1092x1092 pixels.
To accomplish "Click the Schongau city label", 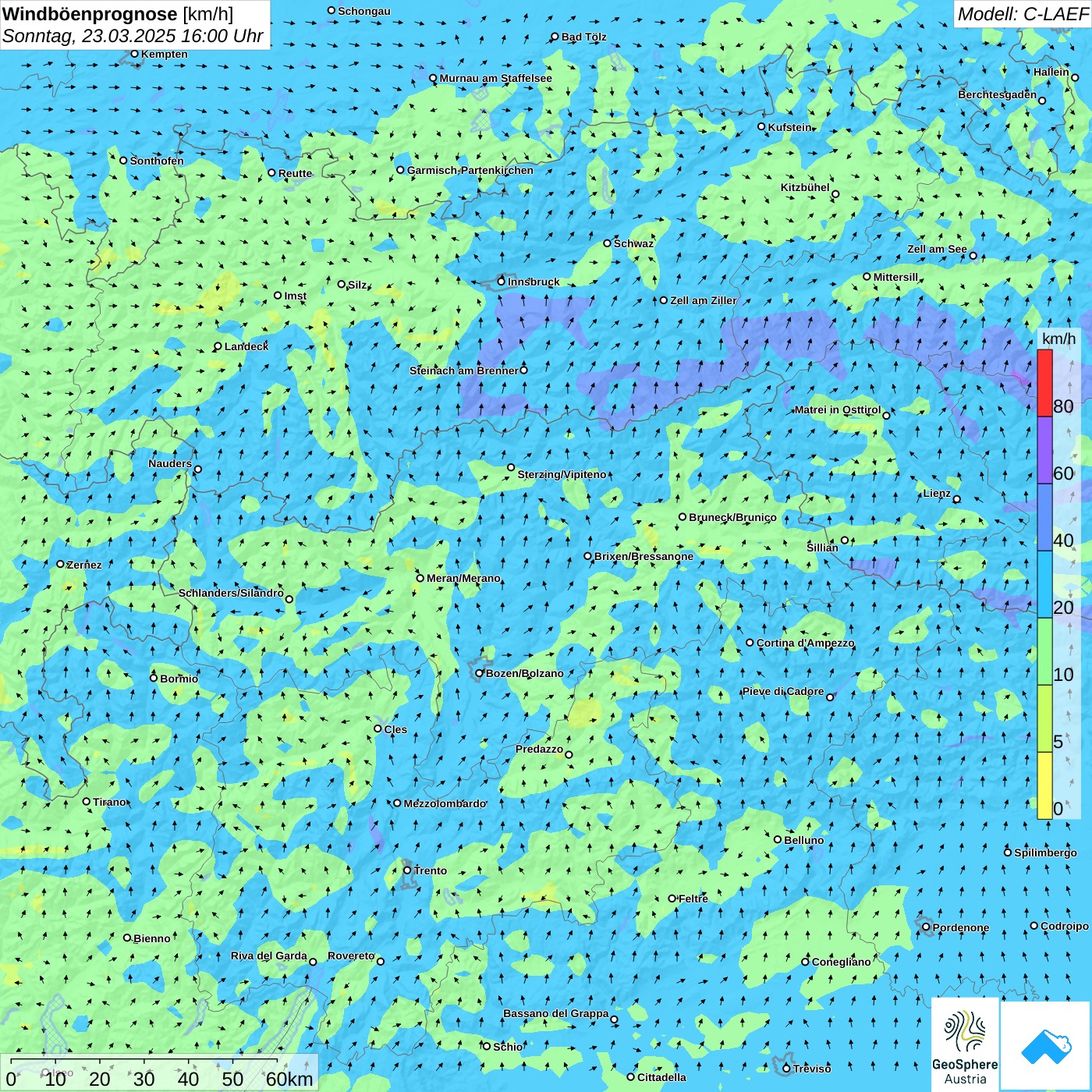I will [x=364, y=11].
